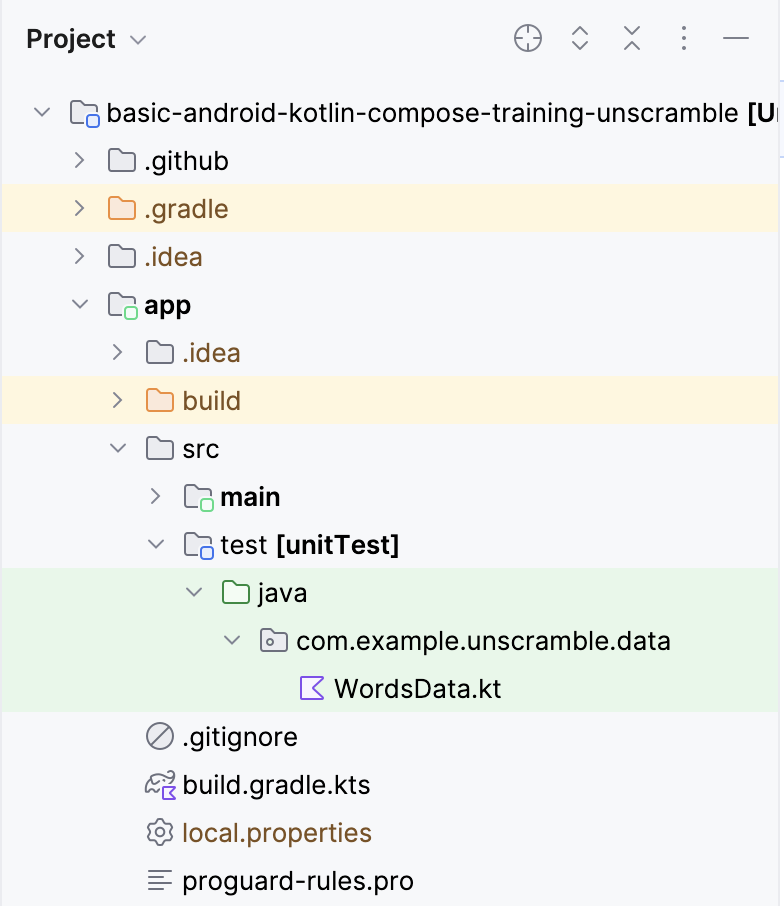Click the Expand All icon
784x906 pixels.
pyautogui.click(x=579, y=38)
